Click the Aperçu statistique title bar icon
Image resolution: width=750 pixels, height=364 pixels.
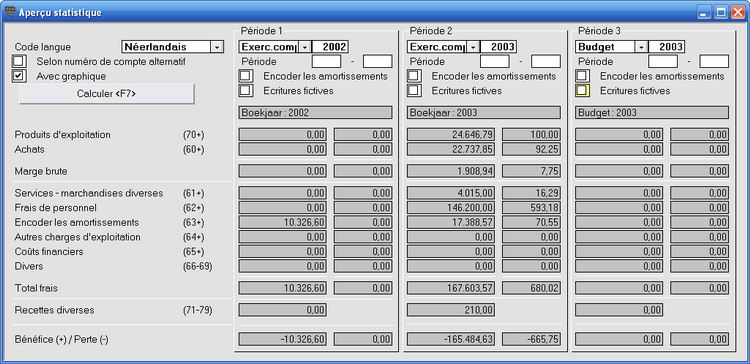pyautogui.click(x=10, y=11)
